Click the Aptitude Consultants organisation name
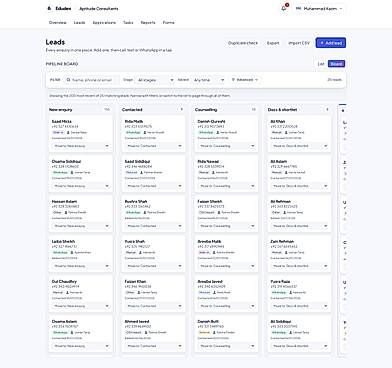This screenshot has height=368, width=392. 99,9
